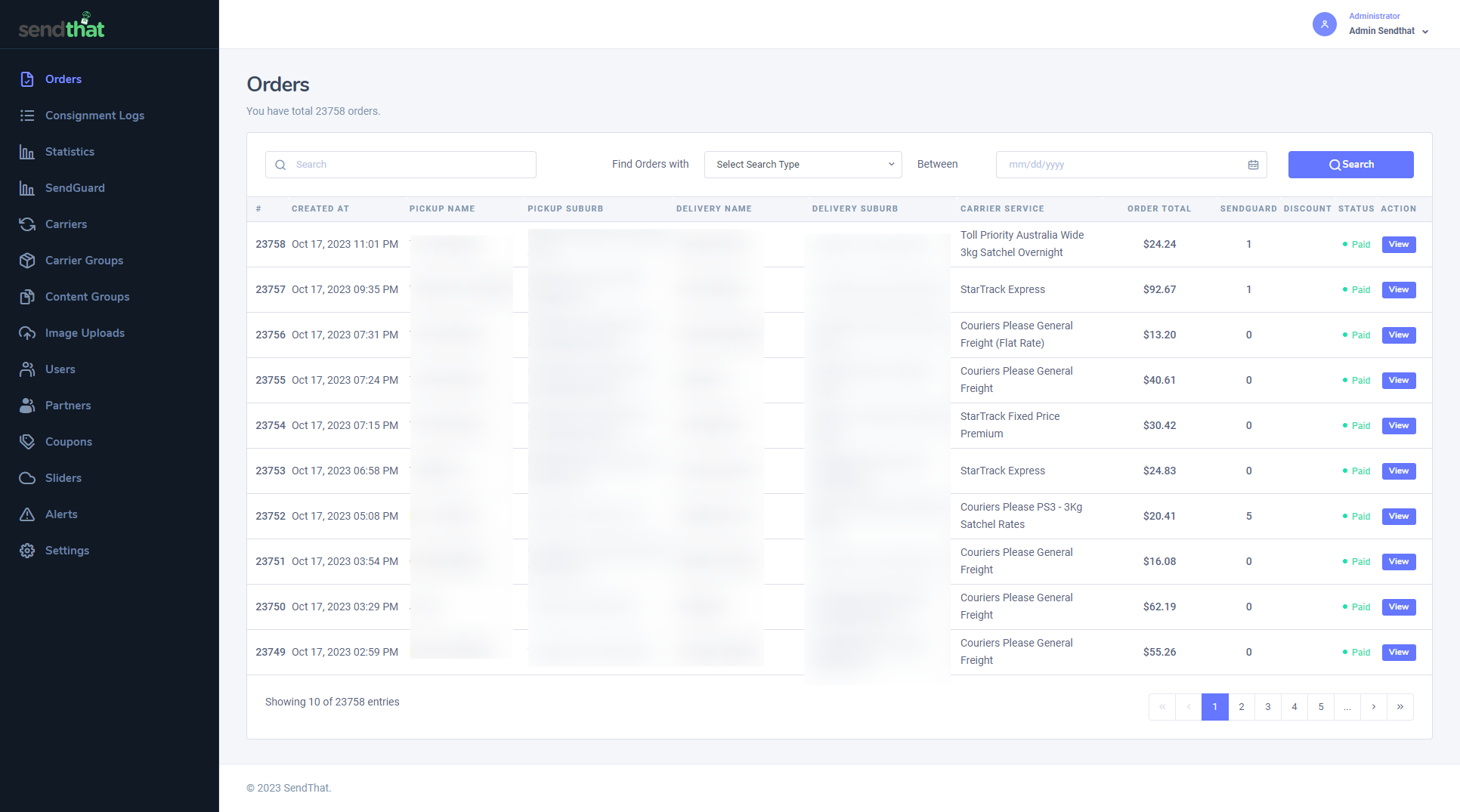Click the blue Search button
Screen dimensions: 1460x812
coord(1350,165)
